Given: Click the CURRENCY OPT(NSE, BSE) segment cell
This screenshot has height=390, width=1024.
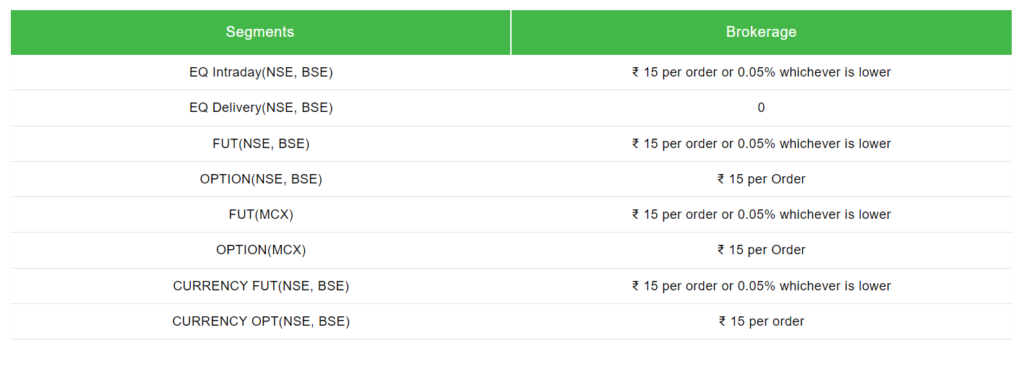Looking at the screenshot, I should (261, 321).
